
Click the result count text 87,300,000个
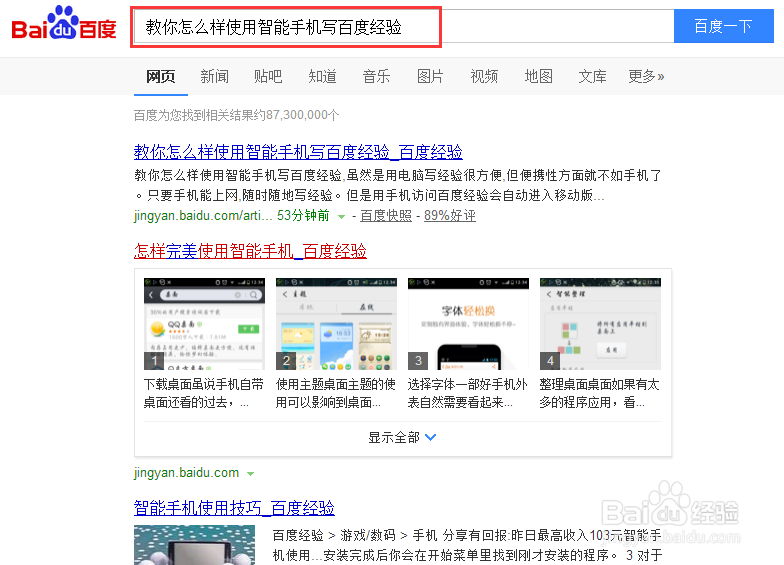pos(302,115)
